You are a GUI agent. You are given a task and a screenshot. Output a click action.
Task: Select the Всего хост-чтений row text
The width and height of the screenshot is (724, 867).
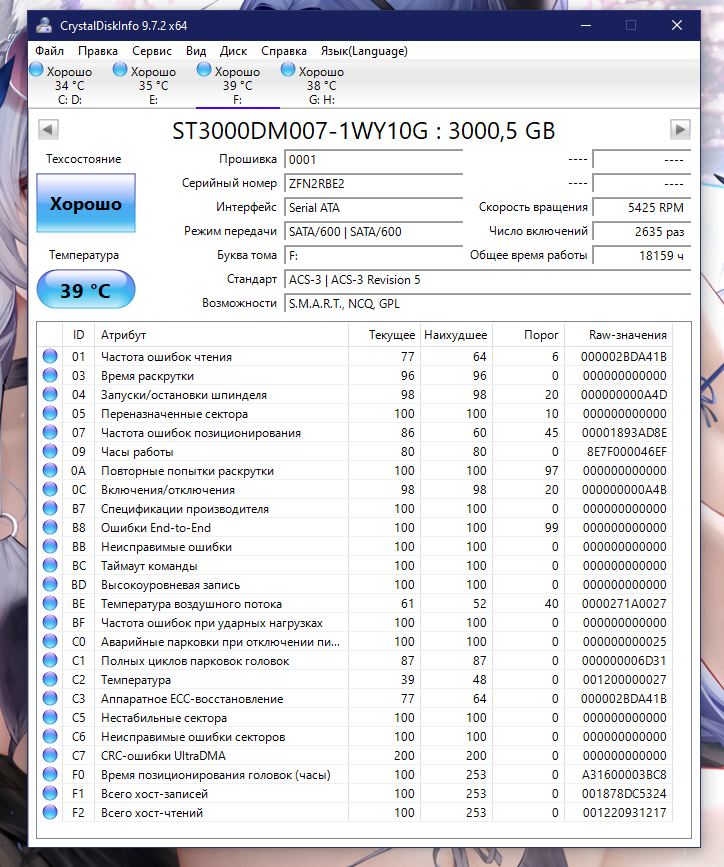(x=152, y=812)
